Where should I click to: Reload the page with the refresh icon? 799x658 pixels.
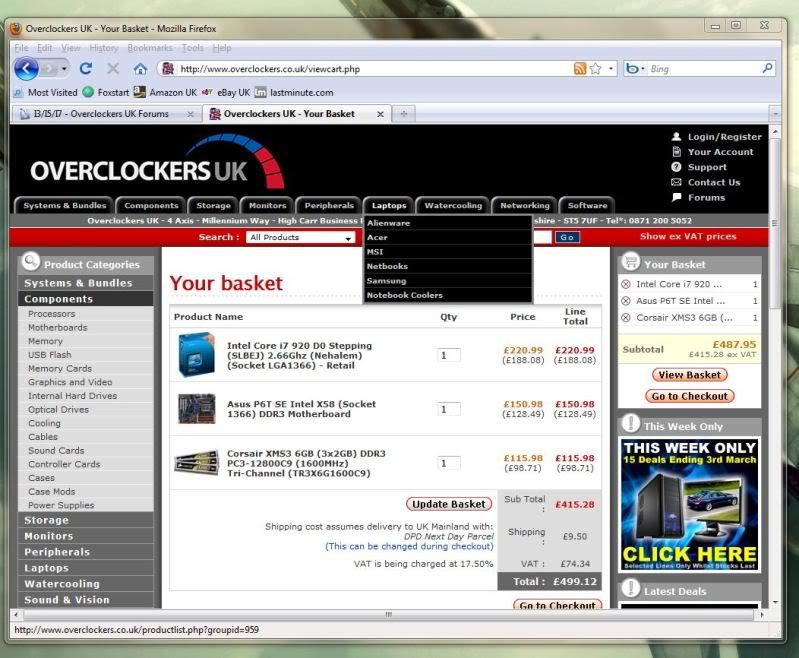click(x=86, y=69)
